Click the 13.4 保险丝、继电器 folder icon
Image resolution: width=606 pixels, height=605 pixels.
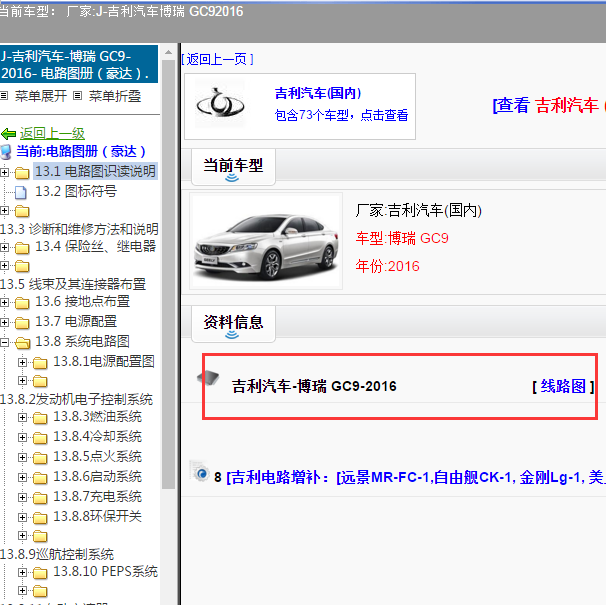(22, 248)
